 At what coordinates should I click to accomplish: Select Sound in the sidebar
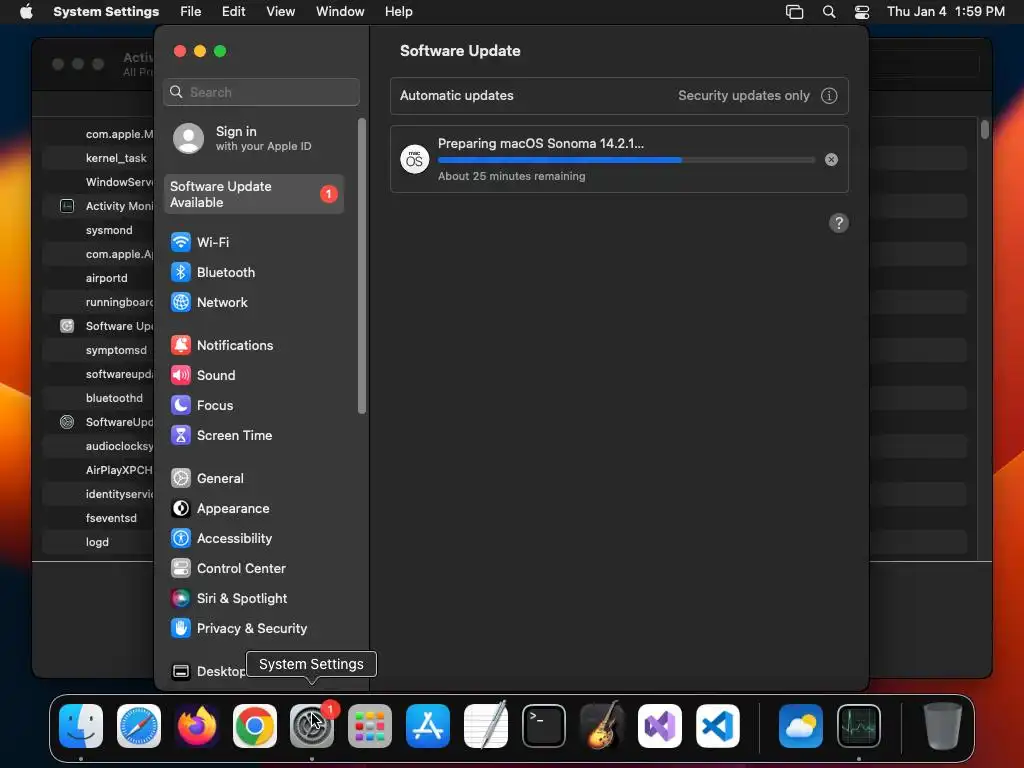click(x=255, y=376)
